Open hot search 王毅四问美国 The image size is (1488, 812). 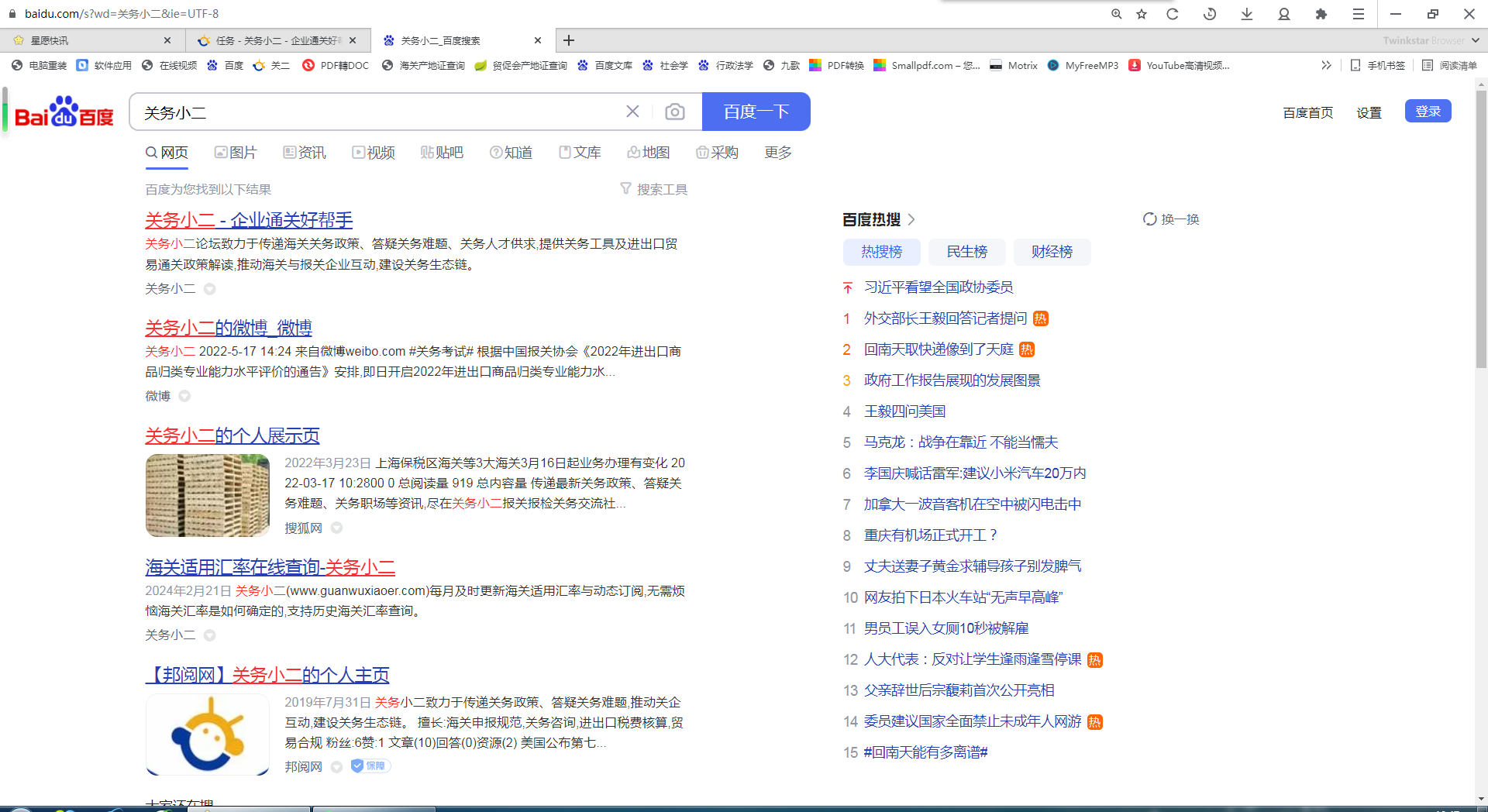click(905, 411)
